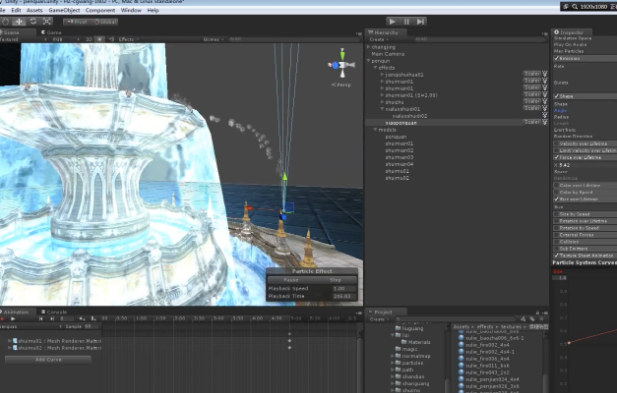Toggle Pivot handle position button
The image size is (617, 393).
[77, 22]
